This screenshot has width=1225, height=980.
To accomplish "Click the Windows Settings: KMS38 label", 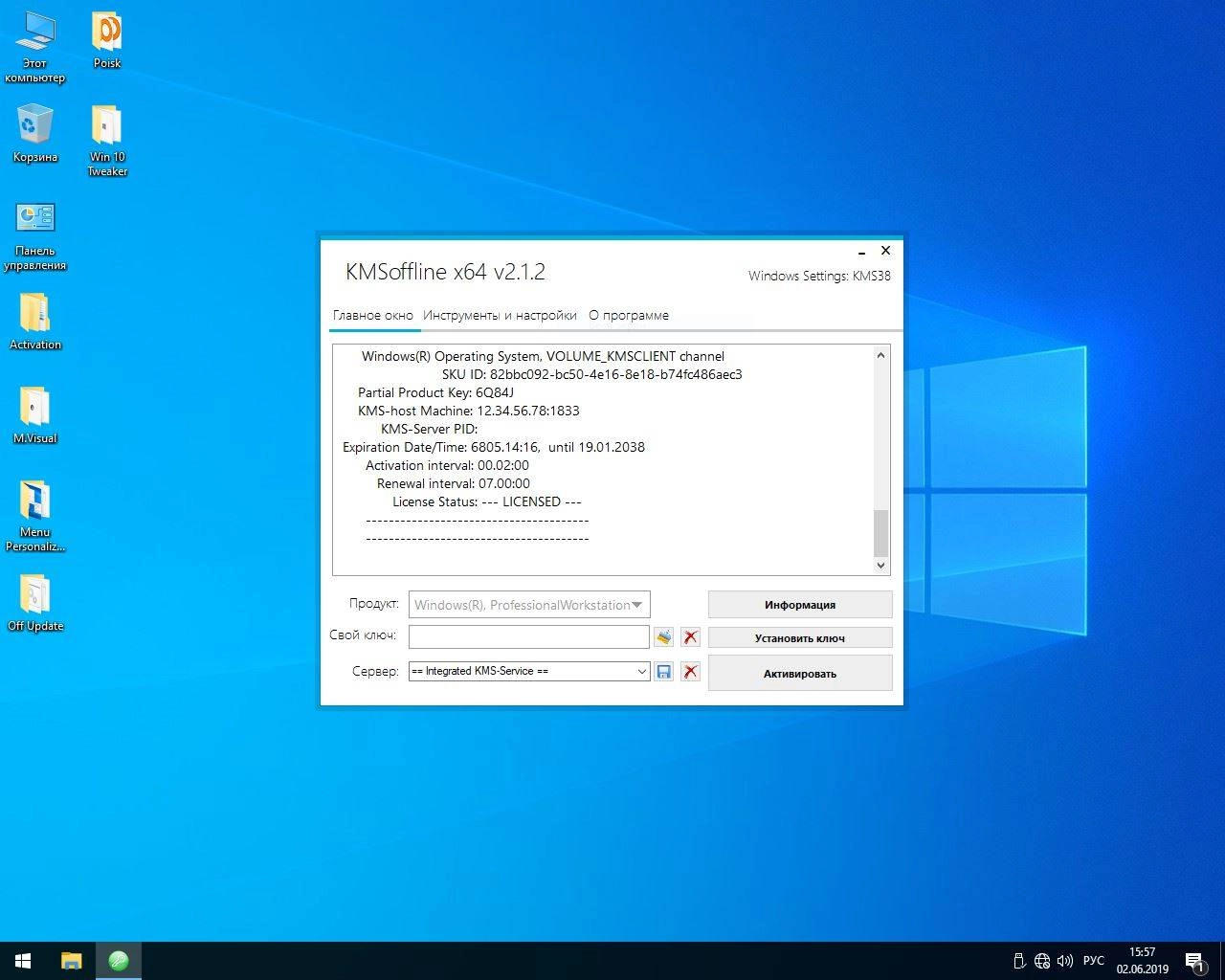I will coord(819,276).
